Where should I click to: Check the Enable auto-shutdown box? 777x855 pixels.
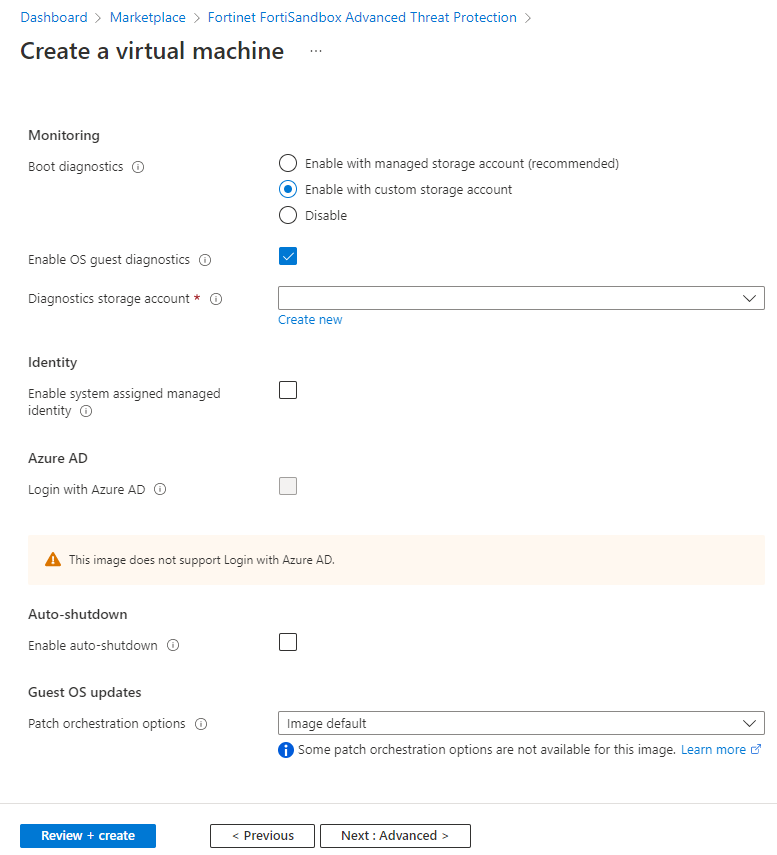click(288, 642)
